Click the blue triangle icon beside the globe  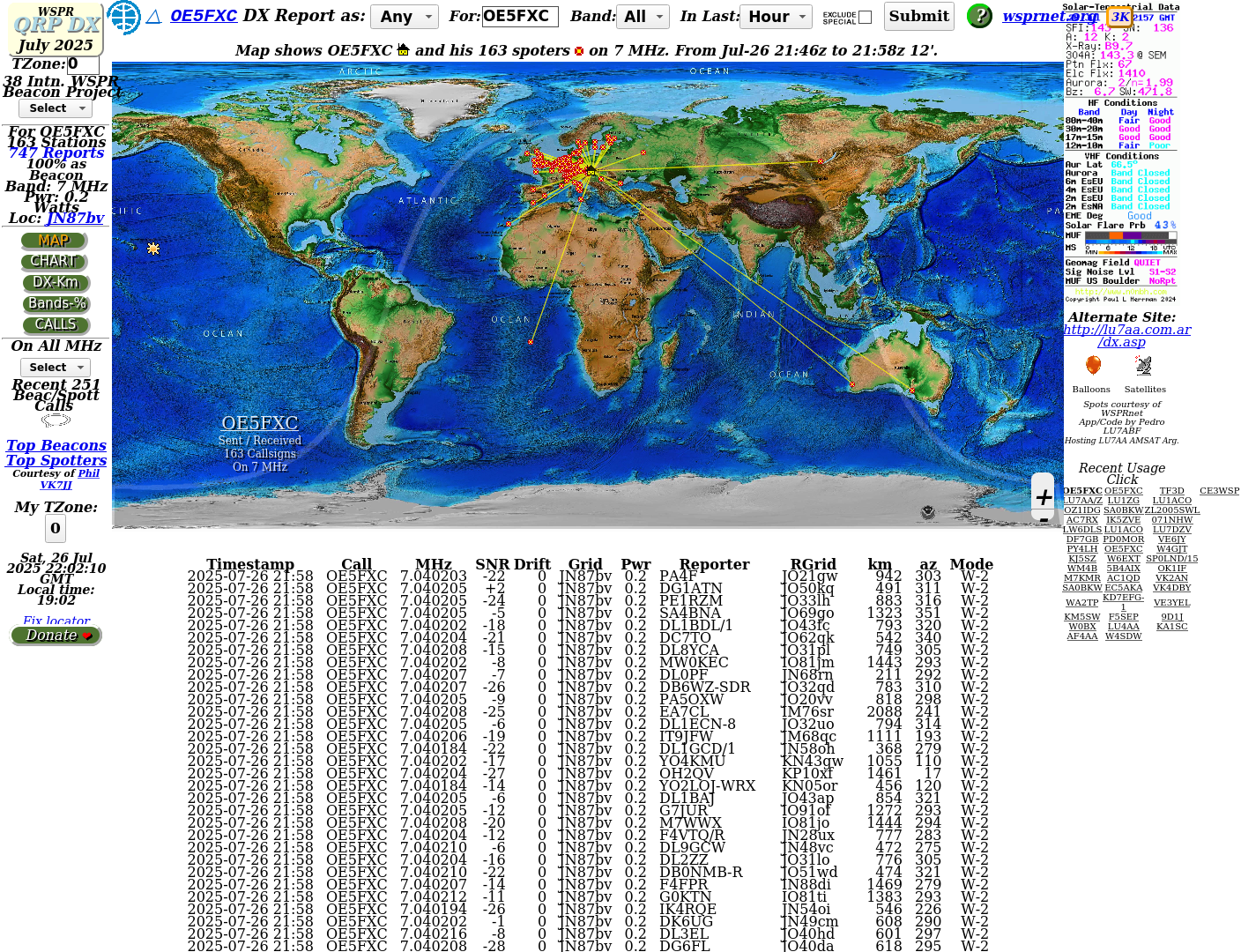tap(153, 17)
